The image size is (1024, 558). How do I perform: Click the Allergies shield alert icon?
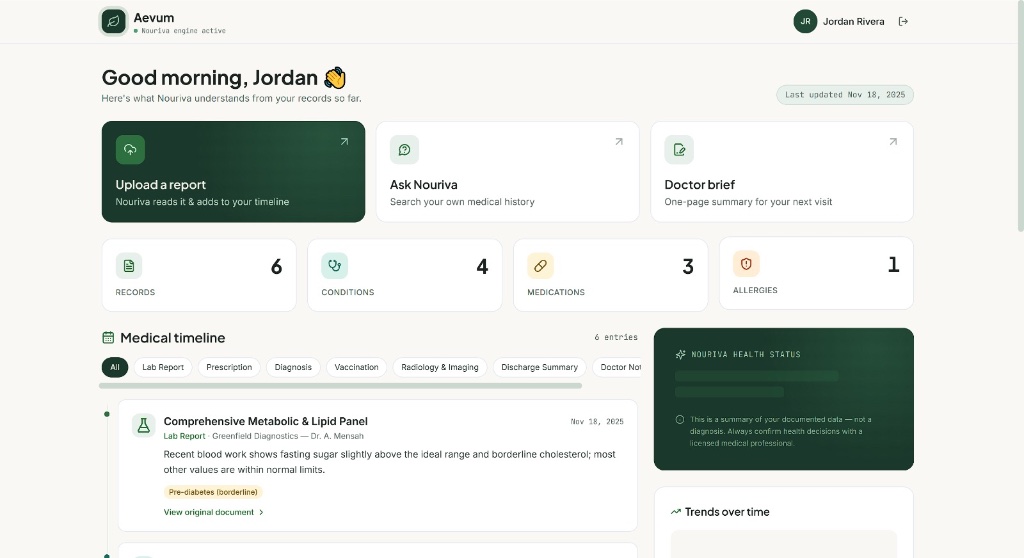coord(746,264)
